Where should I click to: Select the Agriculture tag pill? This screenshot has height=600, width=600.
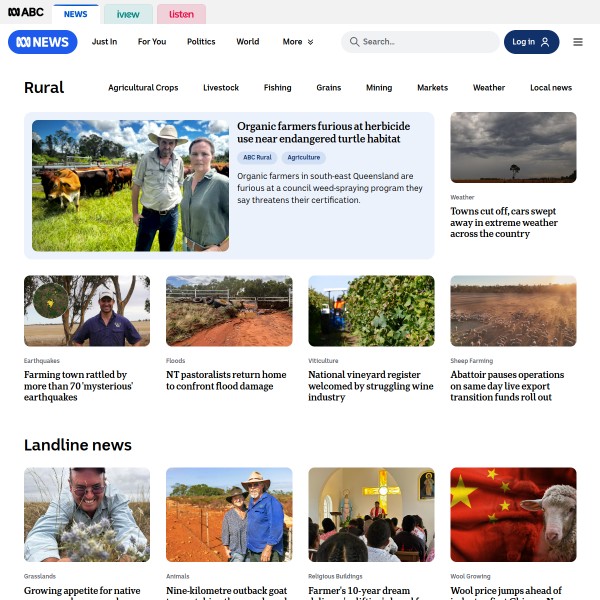(x=303, y=157)
